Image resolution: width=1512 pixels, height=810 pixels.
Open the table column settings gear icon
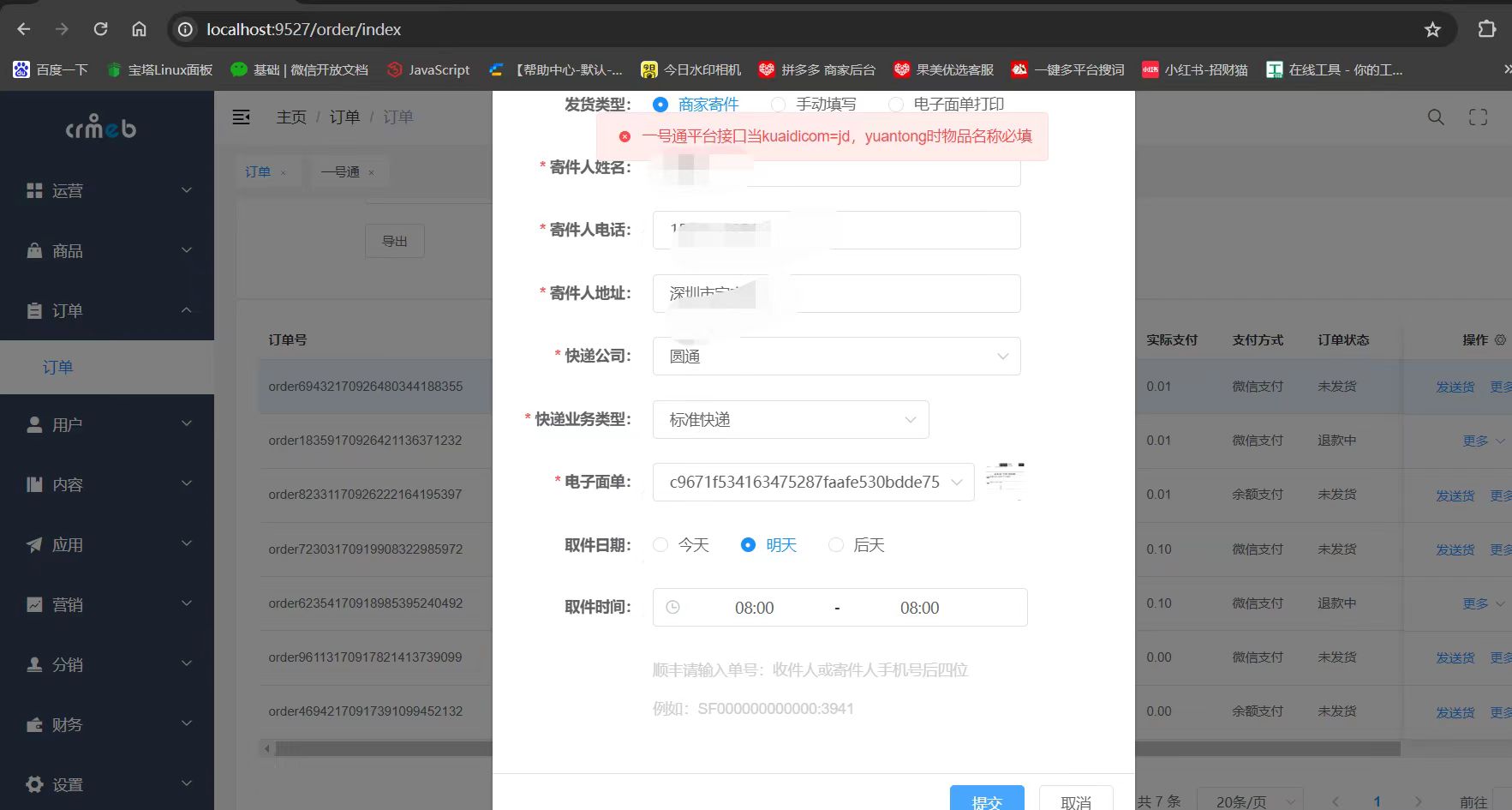(1500, 340)
